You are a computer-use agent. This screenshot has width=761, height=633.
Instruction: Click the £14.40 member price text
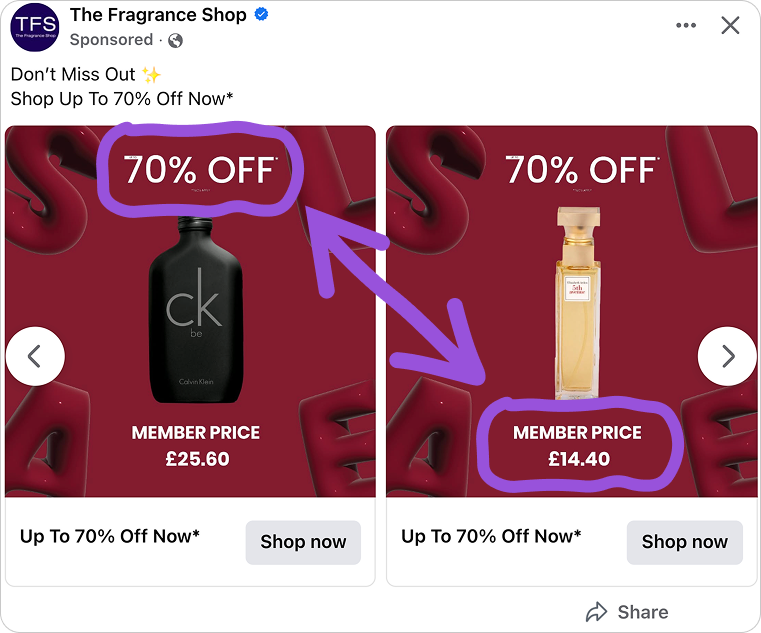(x=578, y=460)
